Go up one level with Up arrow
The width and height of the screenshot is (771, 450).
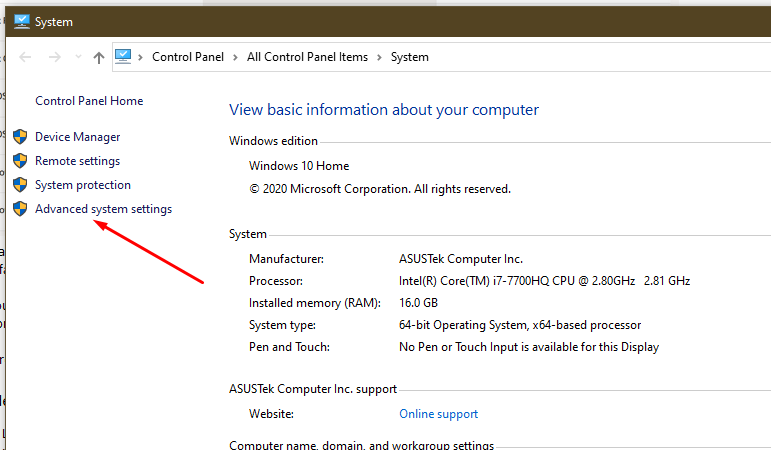(99, 58)
